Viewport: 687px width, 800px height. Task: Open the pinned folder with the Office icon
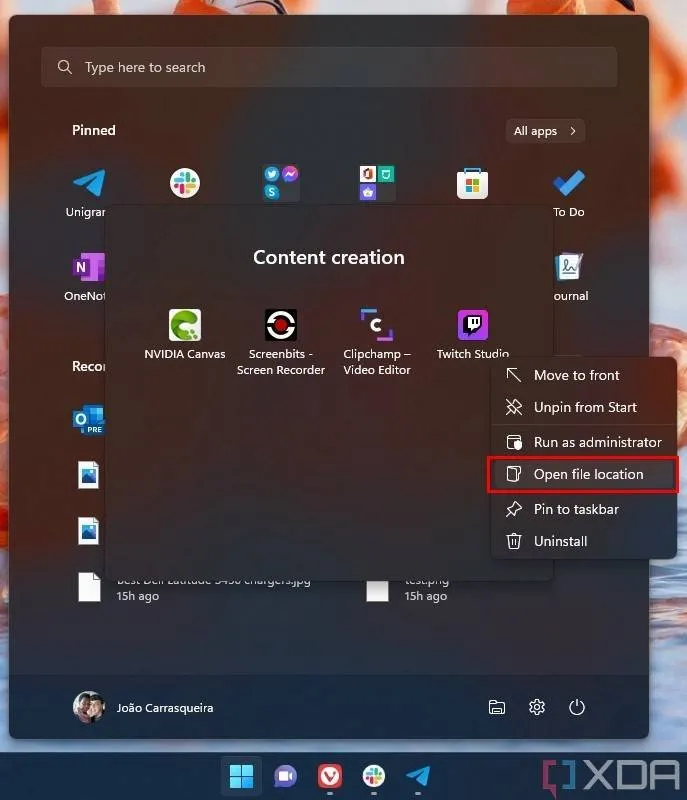pyautogui.click(x=377, y=183)
